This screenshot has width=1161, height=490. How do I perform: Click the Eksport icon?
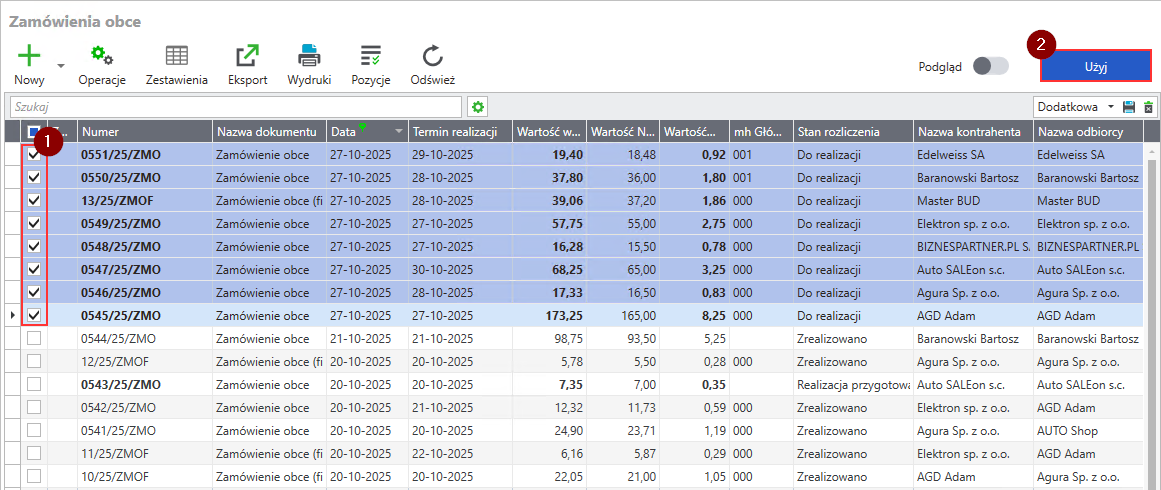tap(247, 56)
